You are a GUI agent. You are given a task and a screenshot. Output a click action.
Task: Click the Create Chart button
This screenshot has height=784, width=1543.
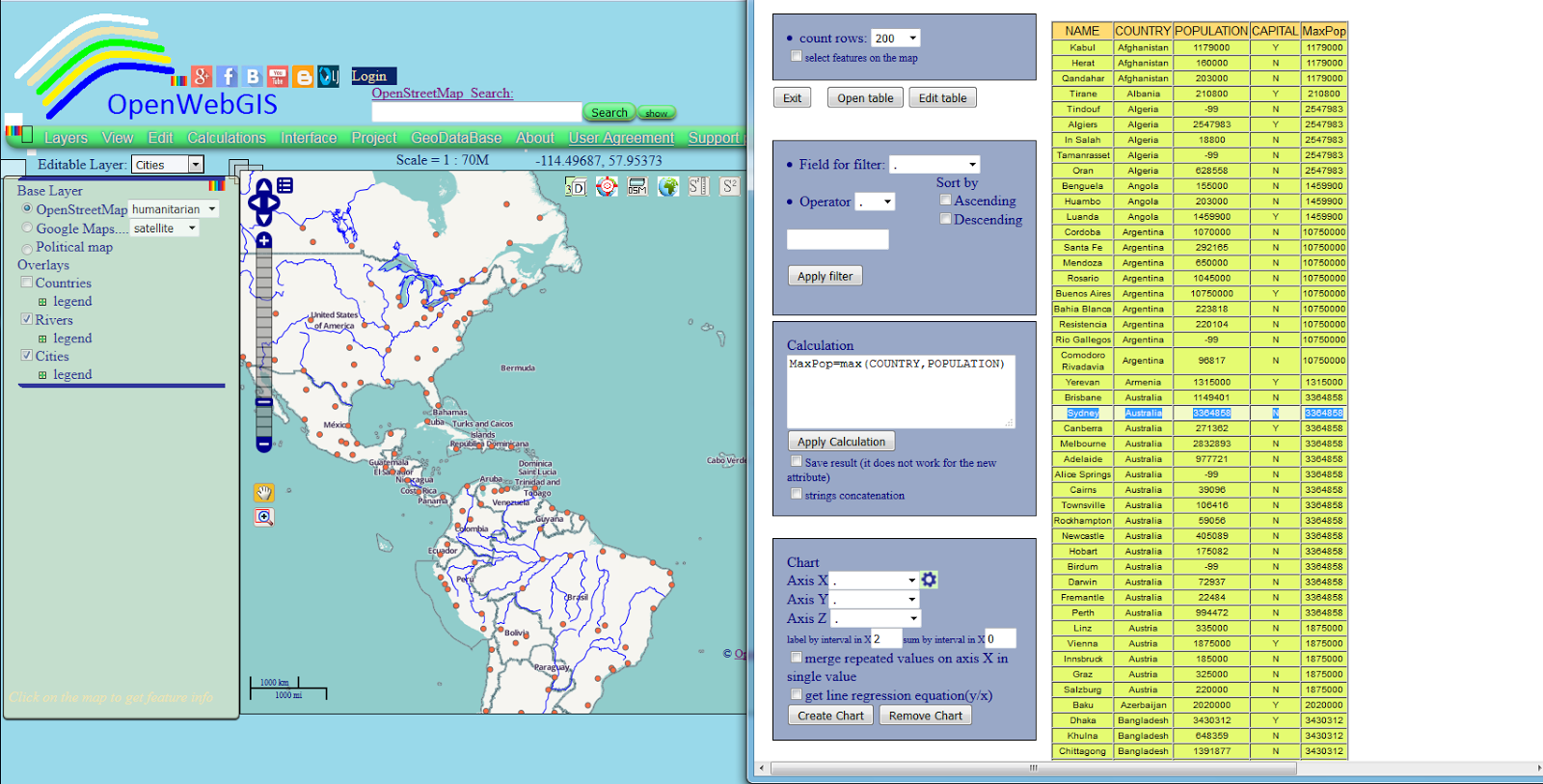pos(830,716)
